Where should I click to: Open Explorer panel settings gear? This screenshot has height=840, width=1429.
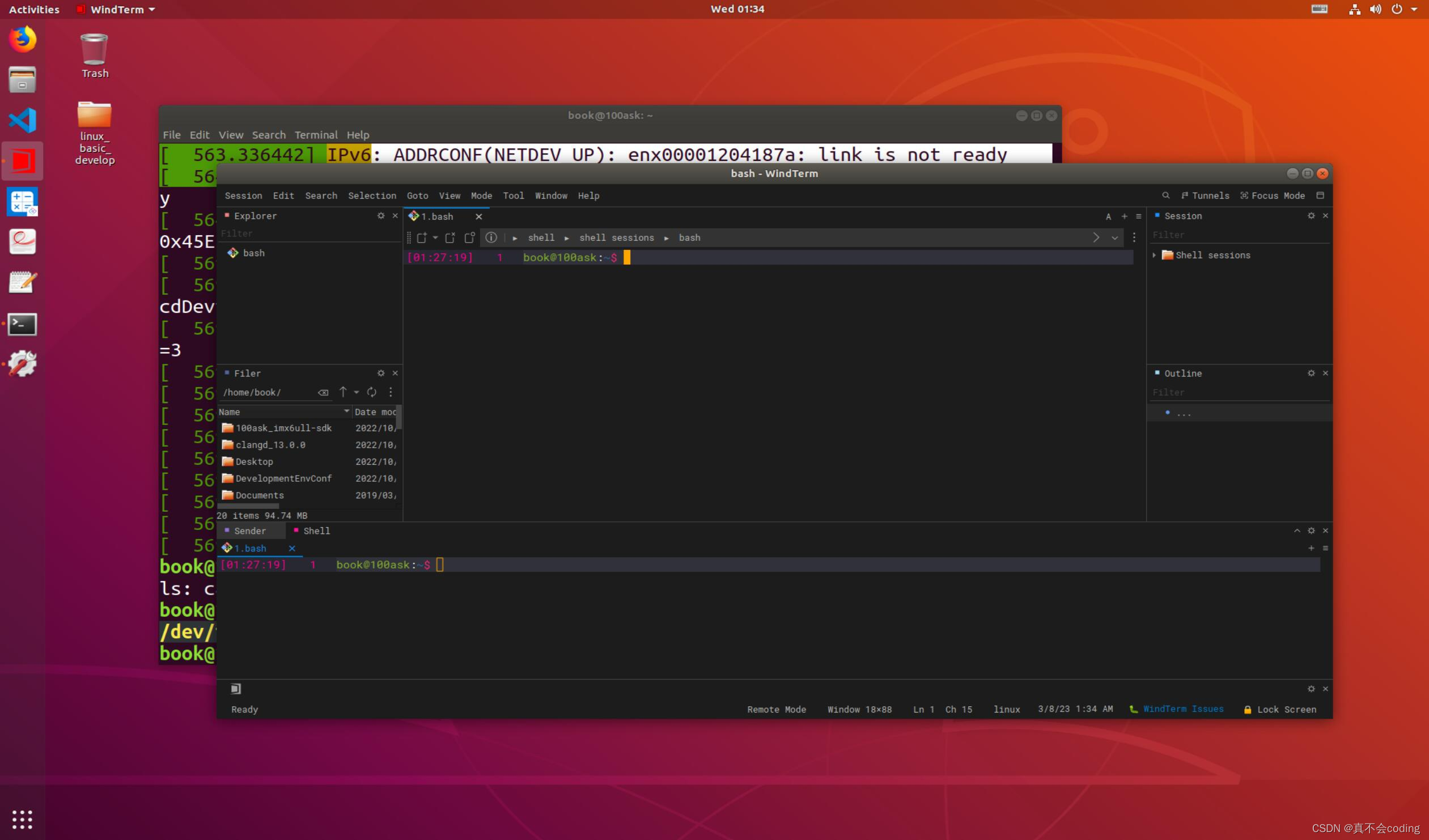coord(381,215)
